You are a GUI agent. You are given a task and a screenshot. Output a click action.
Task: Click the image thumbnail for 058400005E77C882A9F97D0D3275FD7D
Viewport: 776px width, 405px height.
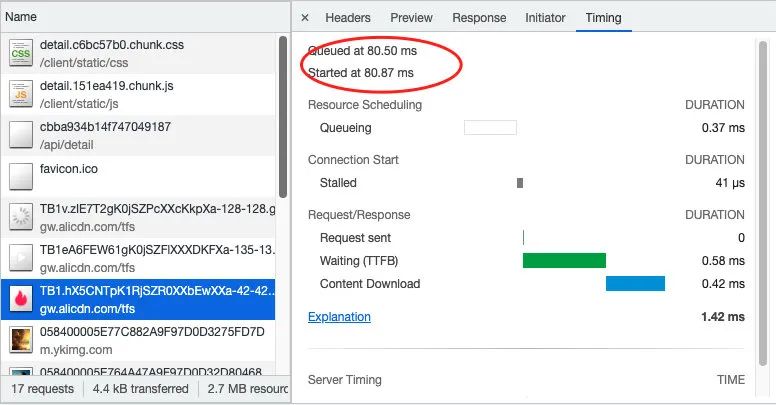coord(20,340)
